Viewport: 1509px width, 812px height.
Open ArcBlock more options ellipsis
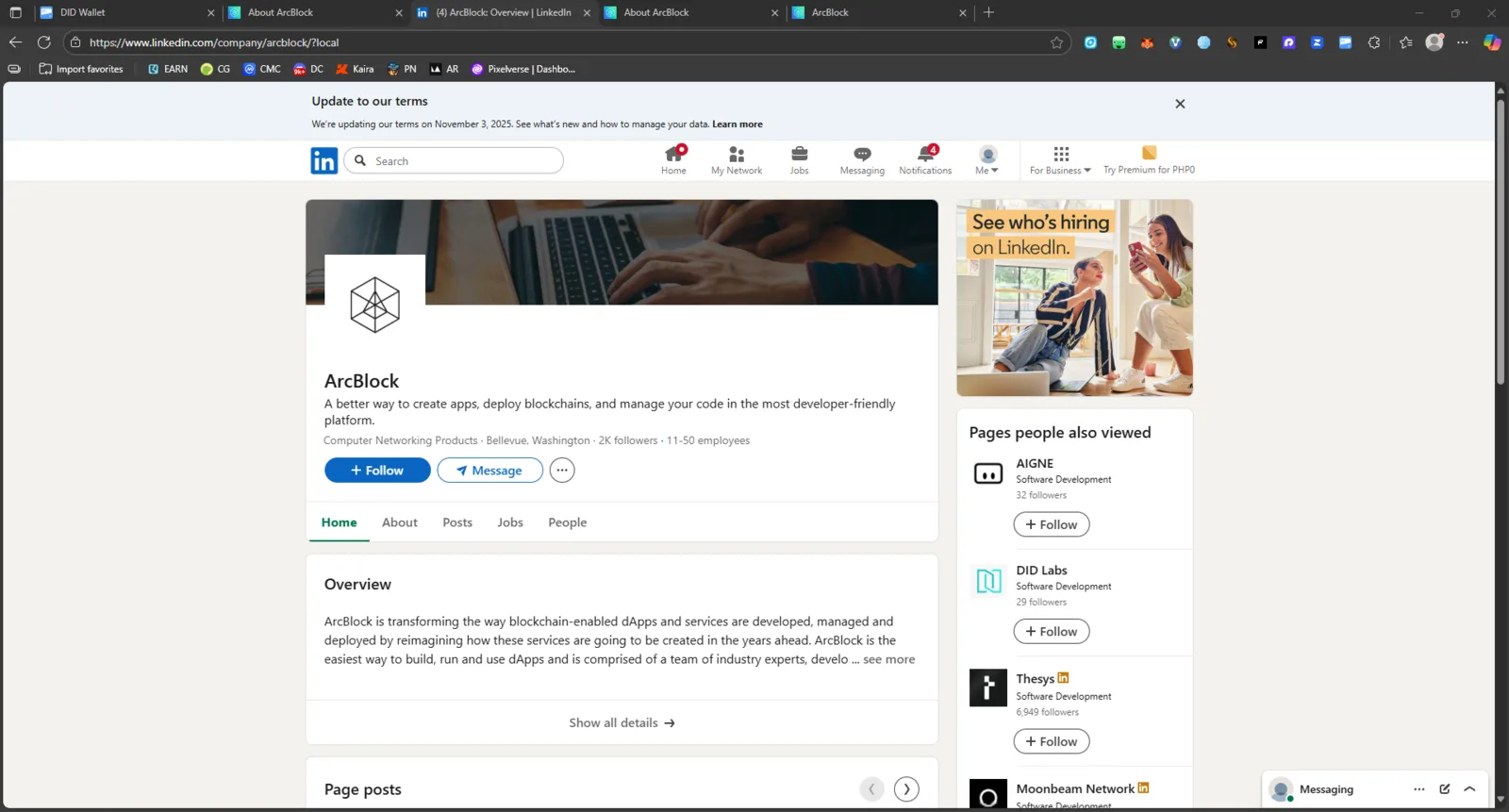tap(562, 470)
